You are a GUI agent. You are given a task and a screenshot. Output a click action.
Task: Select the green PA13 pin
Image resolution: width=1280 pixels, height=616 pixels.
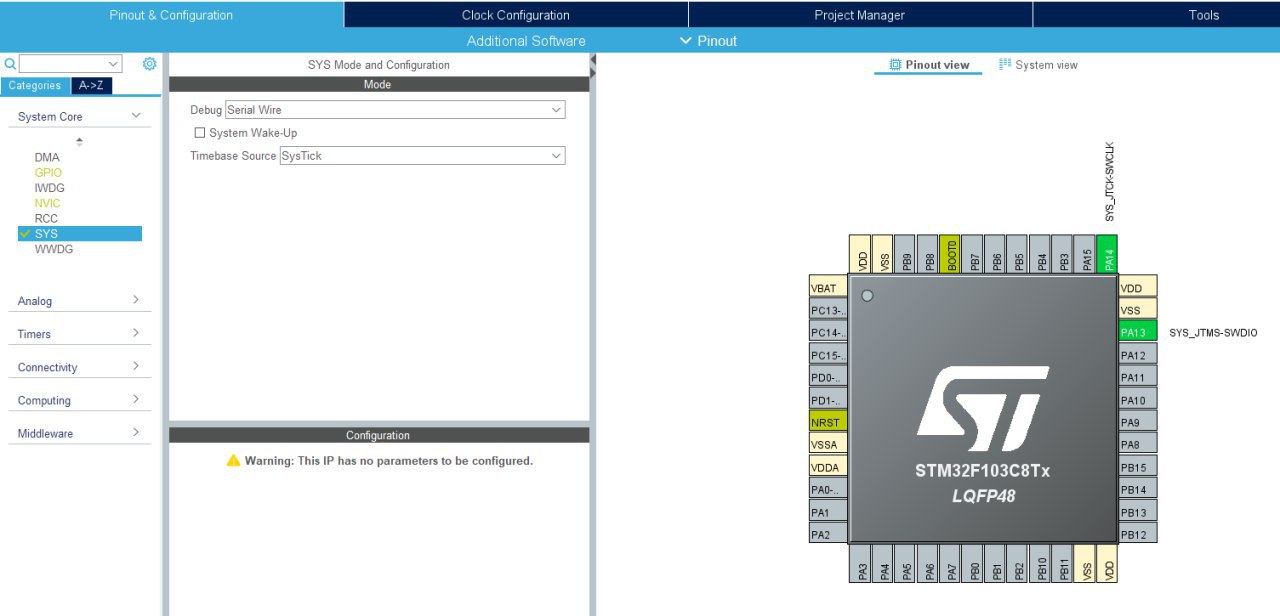(1138, 332)
